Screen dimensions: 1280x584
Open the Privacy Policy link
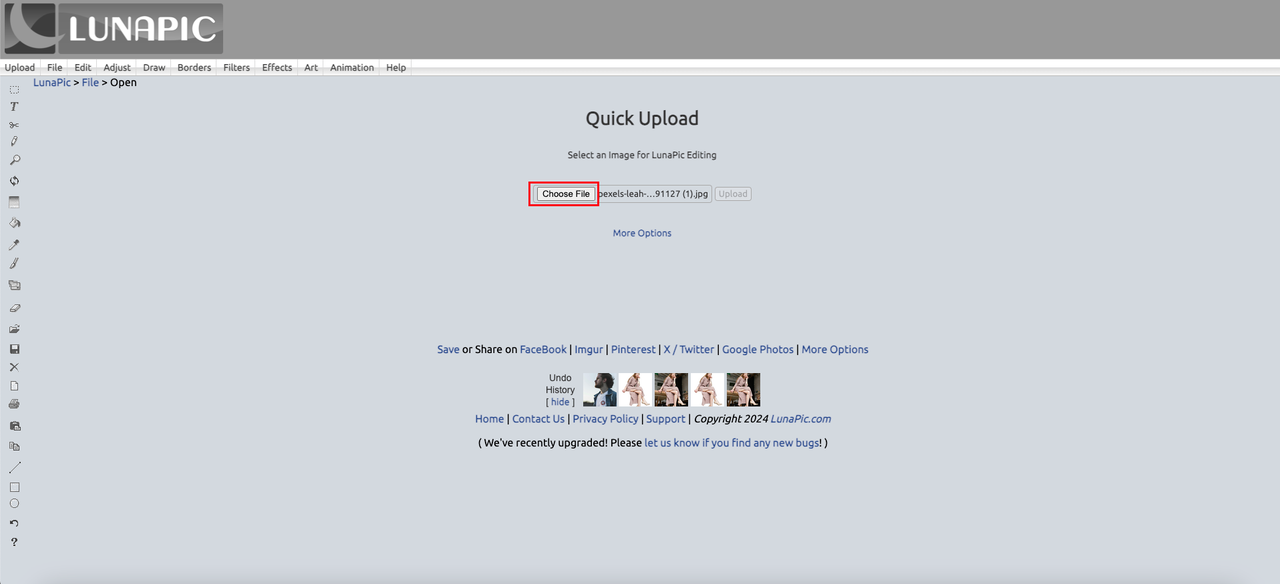pos(605,419)
